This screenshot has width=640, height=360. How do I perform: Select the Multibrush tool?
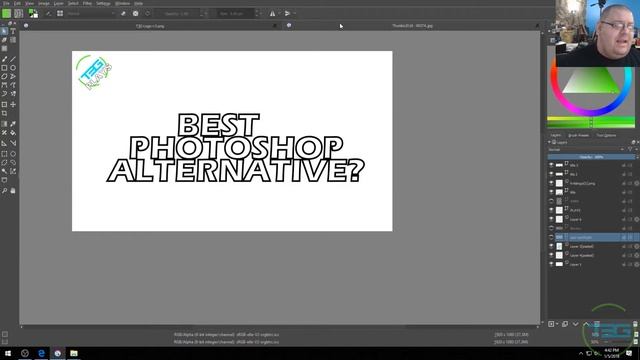(x=13, y=93)
